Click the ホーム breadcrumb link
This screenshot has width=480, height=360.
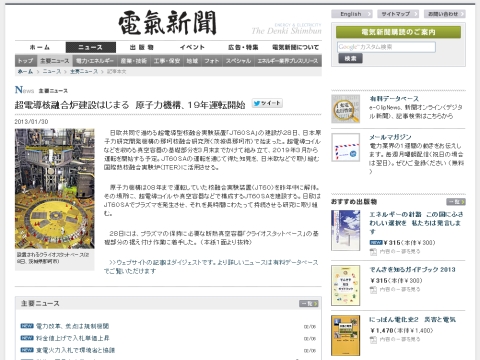[25, 72]
